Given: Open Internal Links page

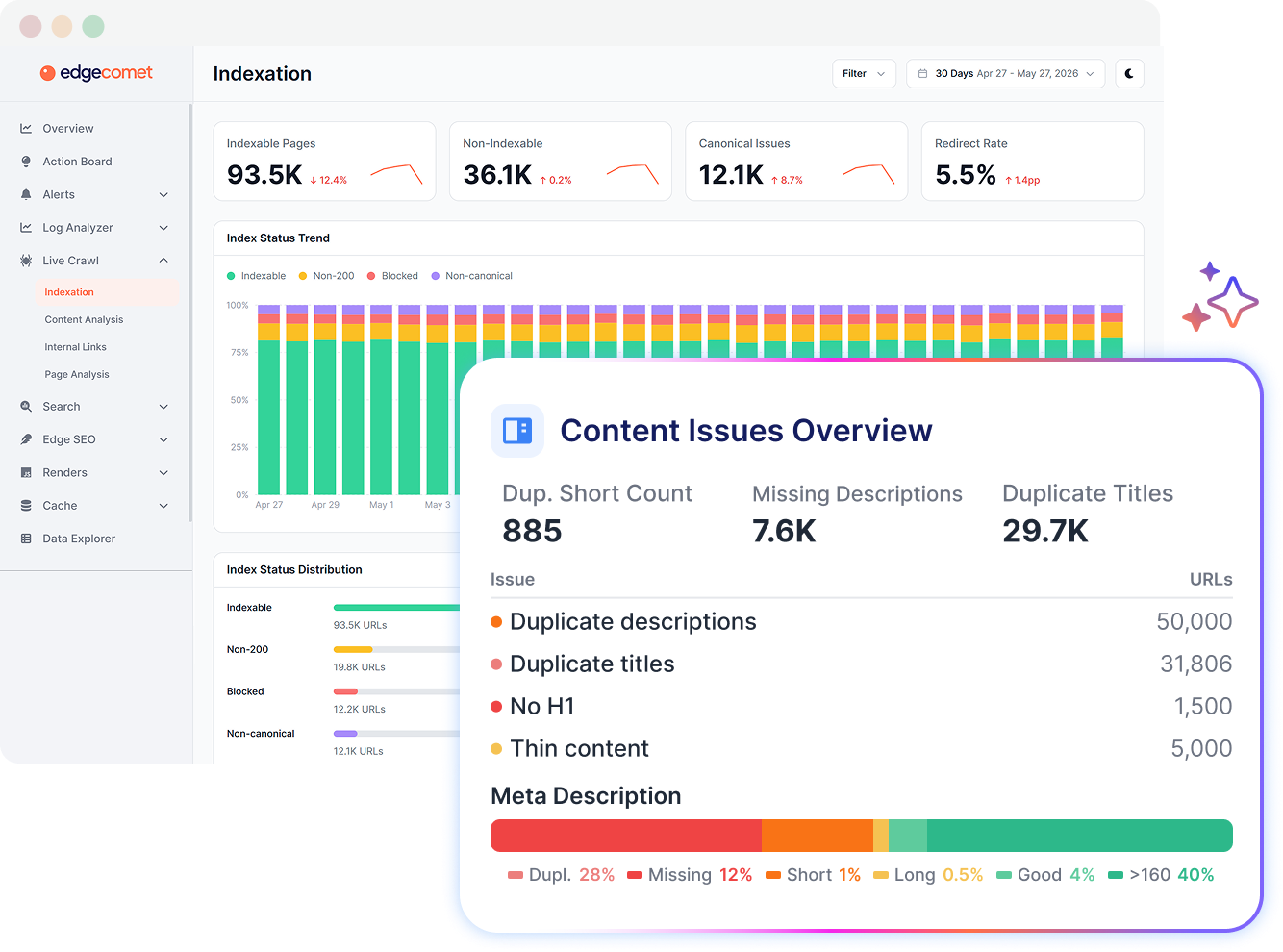Looking at the screenshot, I should point(75,347).
